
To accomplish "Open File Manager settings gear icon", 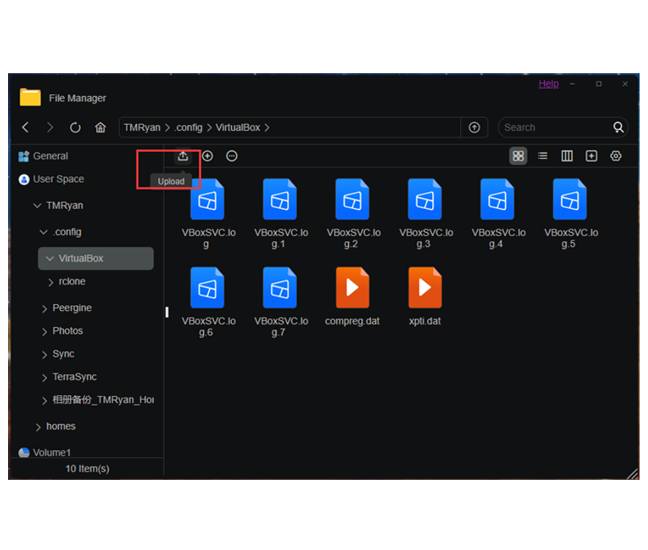I will pos(616,156).
